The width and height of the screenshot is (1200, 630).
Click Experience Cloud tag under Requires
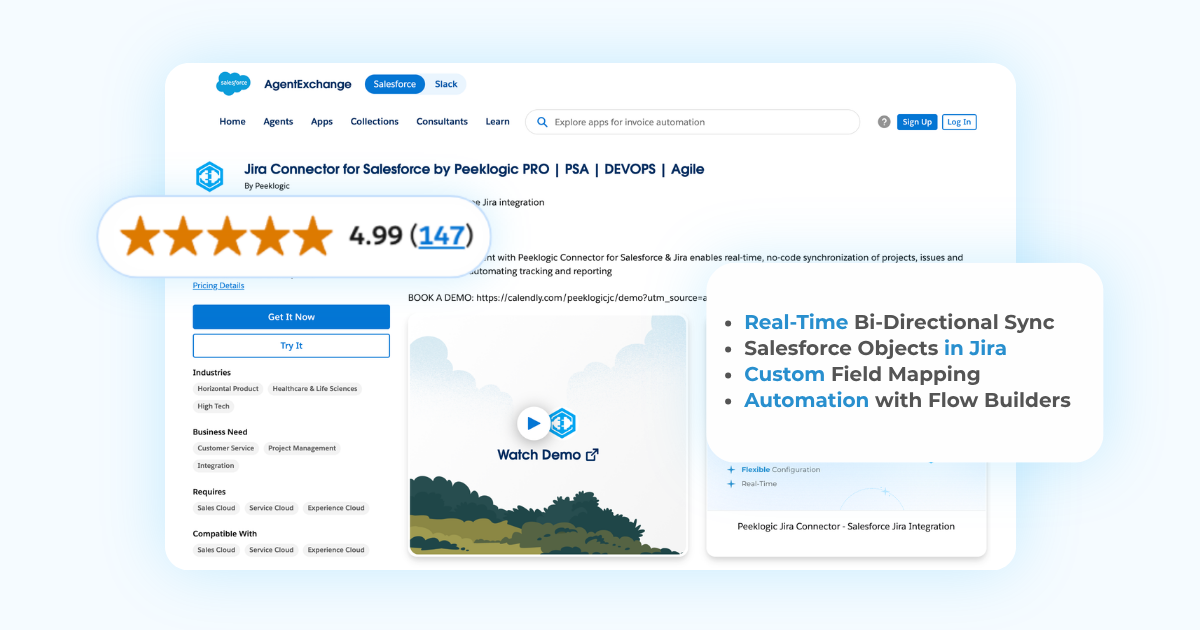click(336, 508)
